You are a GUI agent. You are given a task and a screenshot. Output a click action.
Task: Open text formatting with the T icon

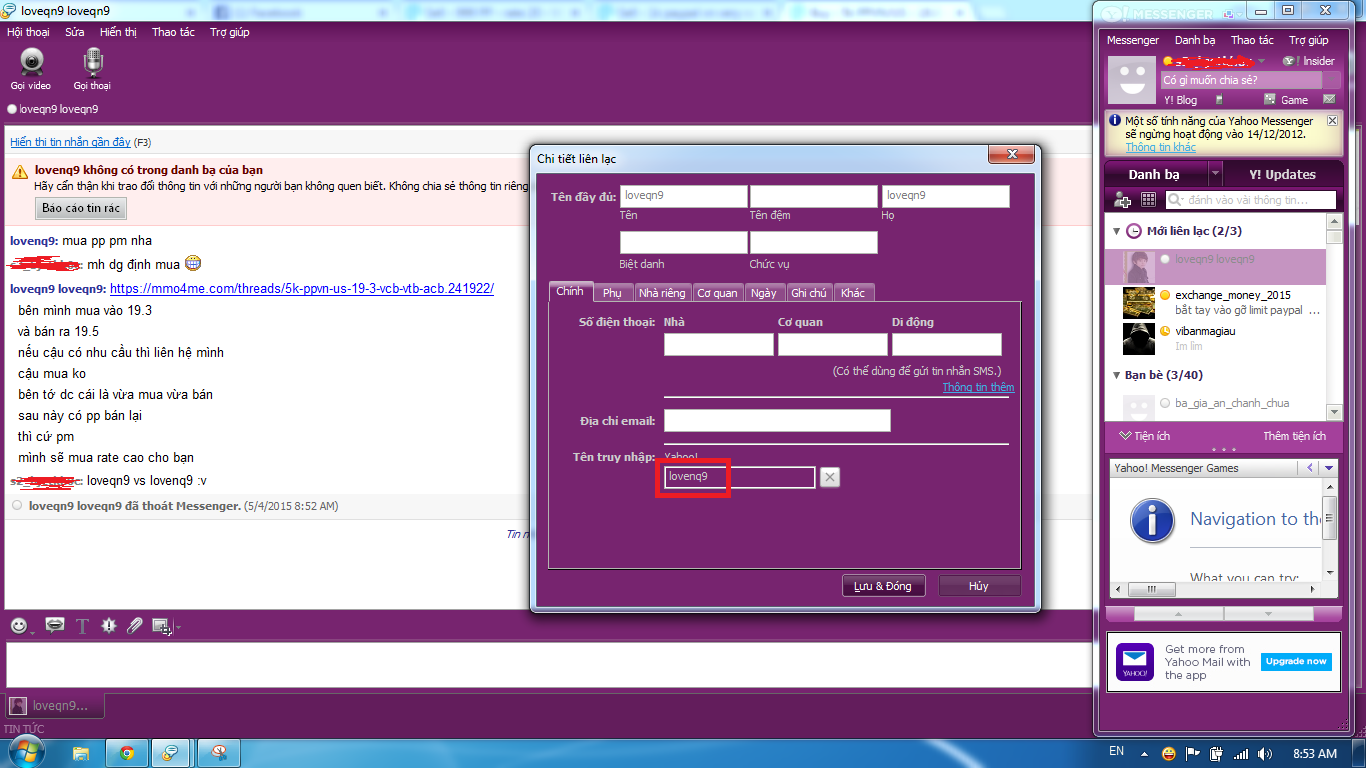point(83,626)
